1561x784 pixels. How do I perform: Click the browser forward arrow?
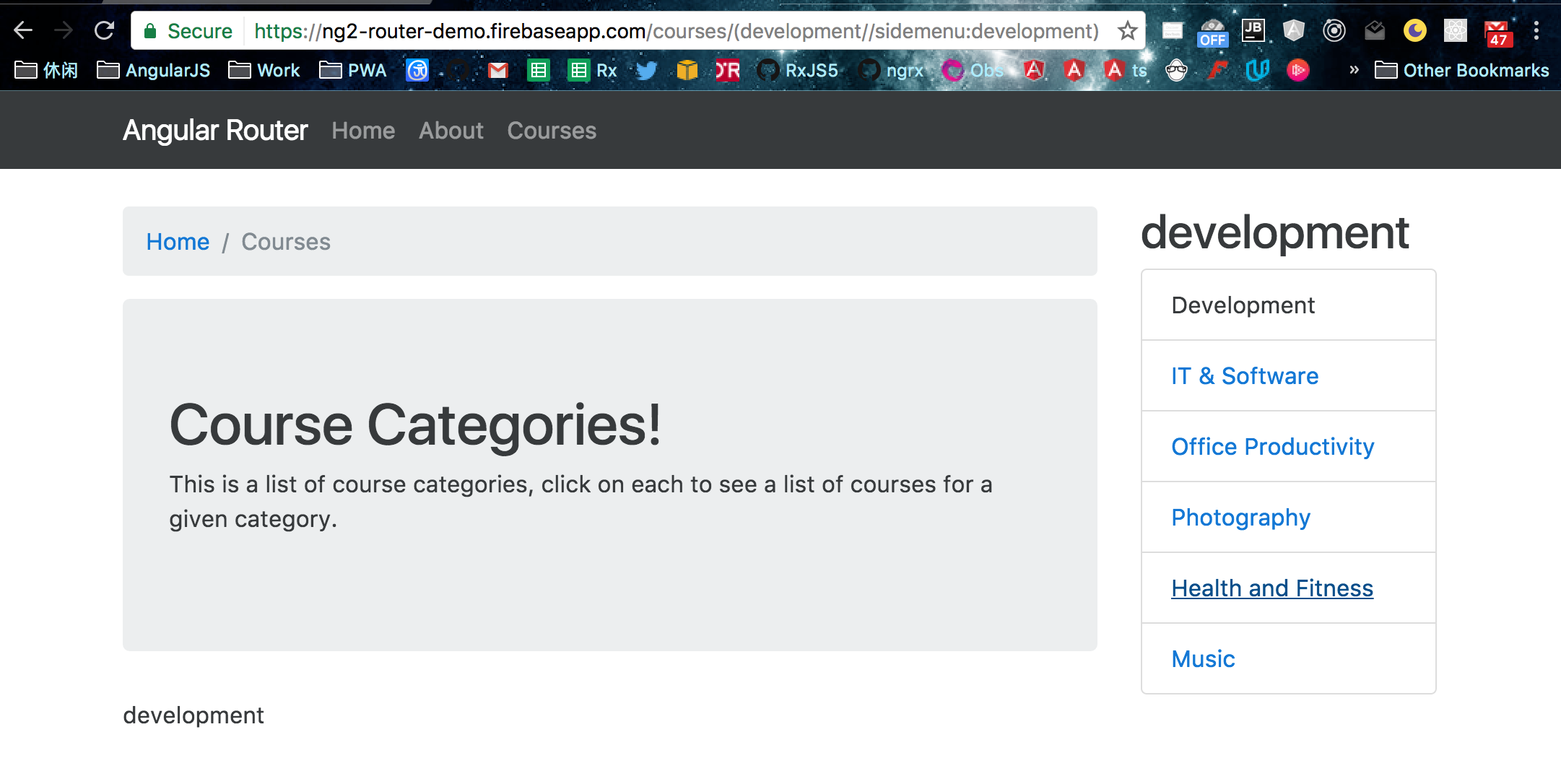(x=64, y=30)
